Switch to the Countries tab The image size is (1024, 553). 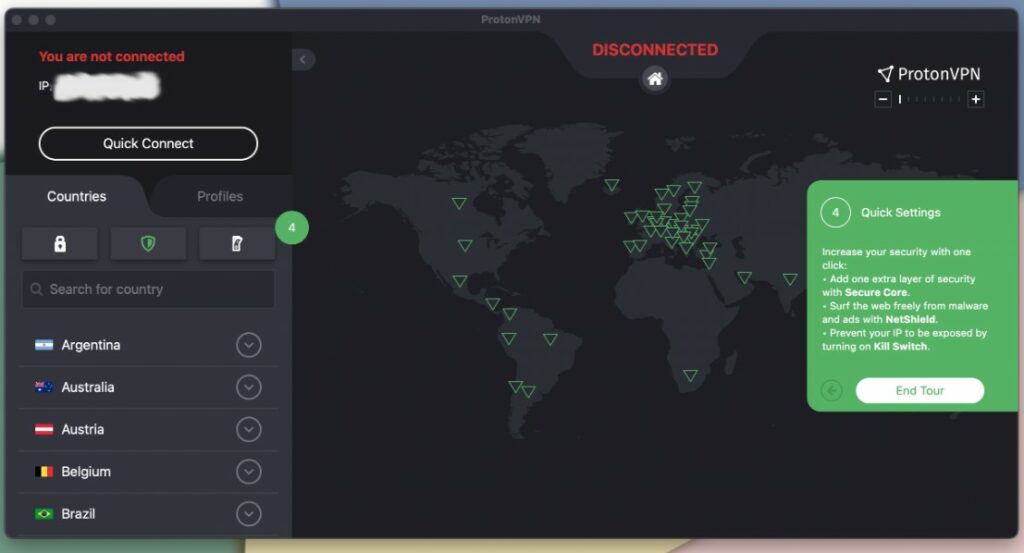[x=76, y=197]
